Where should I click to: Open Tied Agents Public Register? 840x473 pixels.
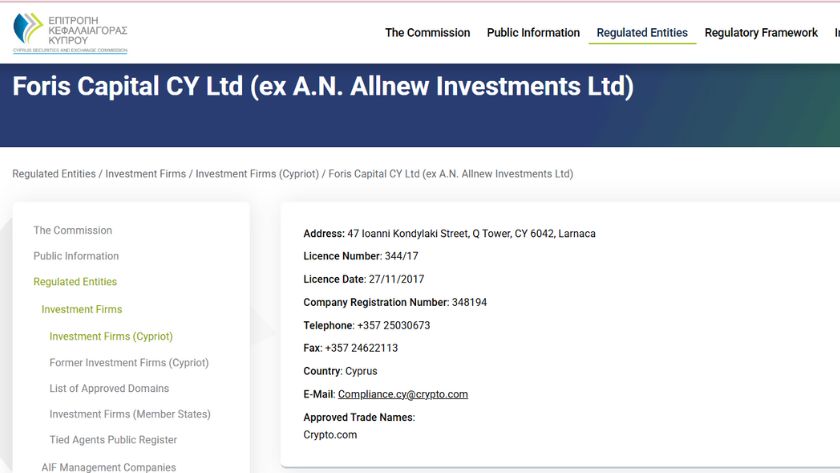pyautogui.click(x=113, y=441)
